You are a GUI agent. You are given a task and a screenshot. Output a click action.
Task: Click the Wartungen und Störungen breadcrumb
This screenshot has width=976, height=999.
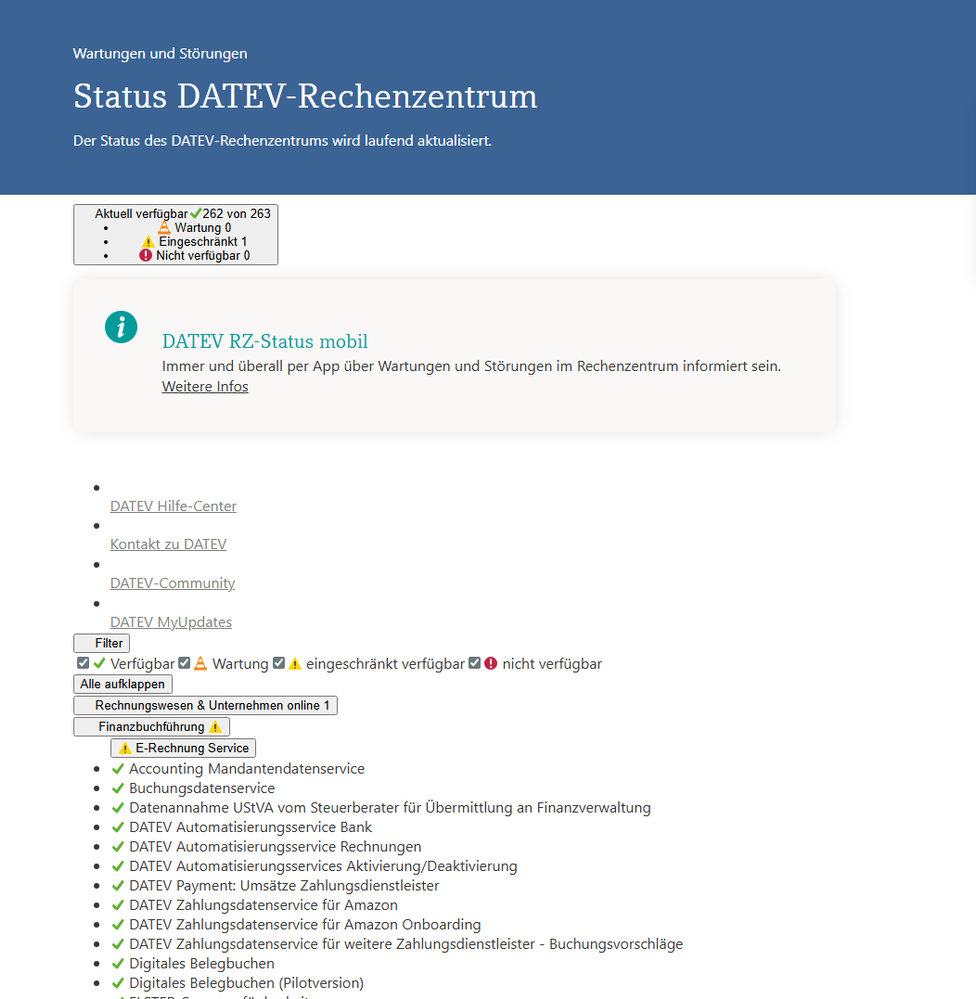coord(160,54)
